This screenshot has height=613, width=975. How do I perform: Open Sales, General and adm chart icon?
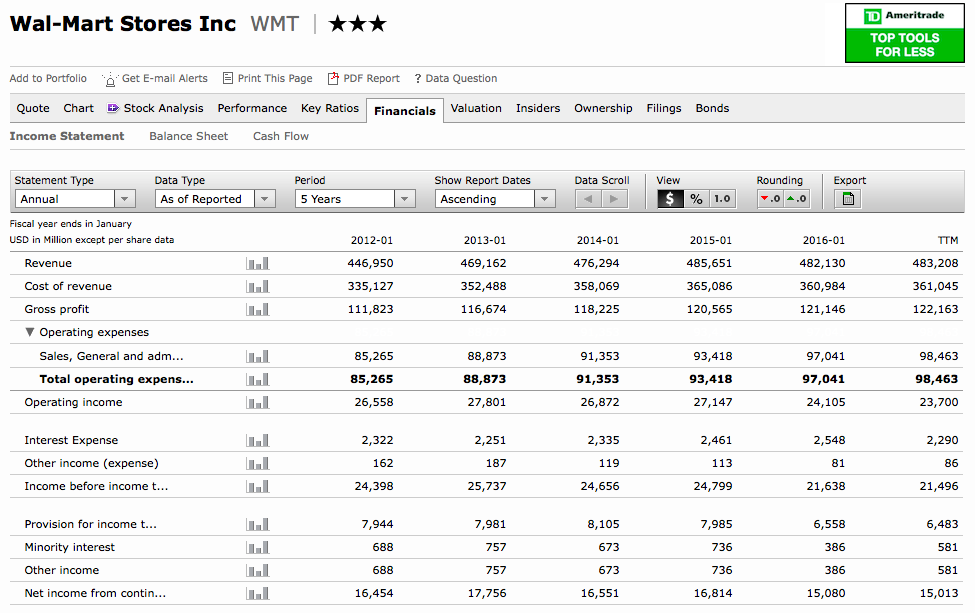coord(257,357)
